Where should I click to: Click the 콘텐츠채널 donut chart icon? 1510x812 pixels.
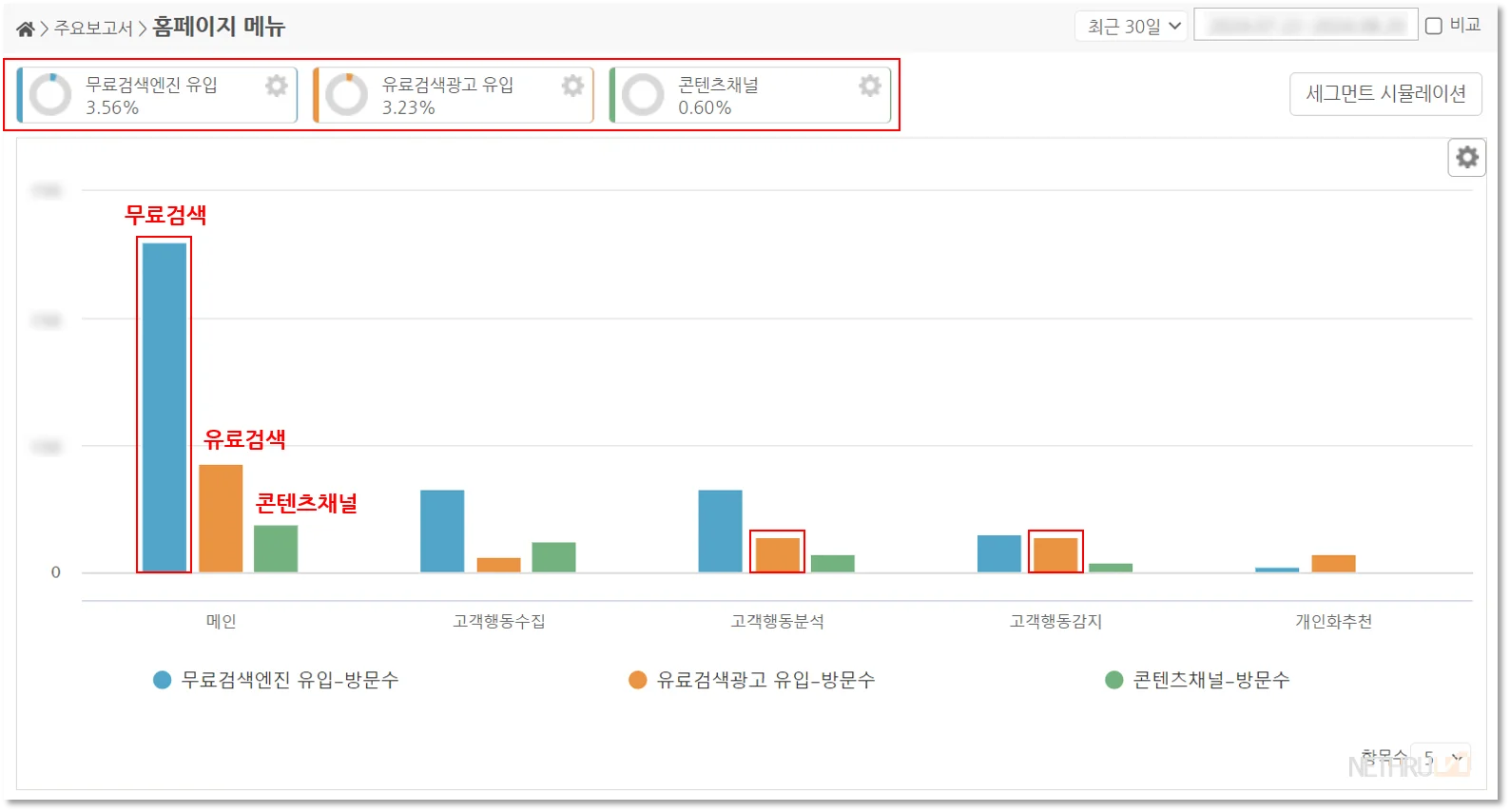coord(643,95)
